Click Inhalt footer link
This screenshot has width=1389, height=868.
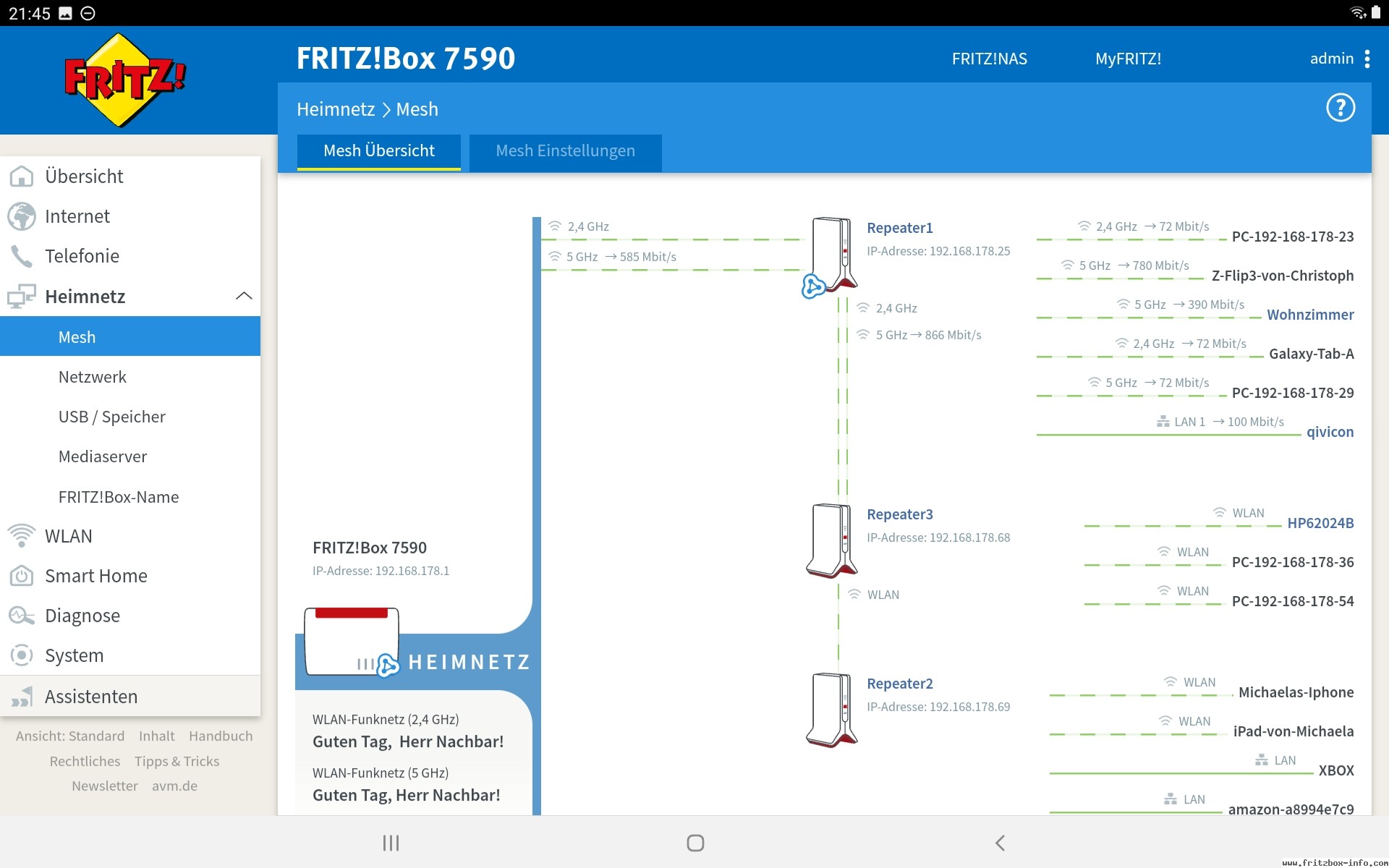(x=157, y=736)
